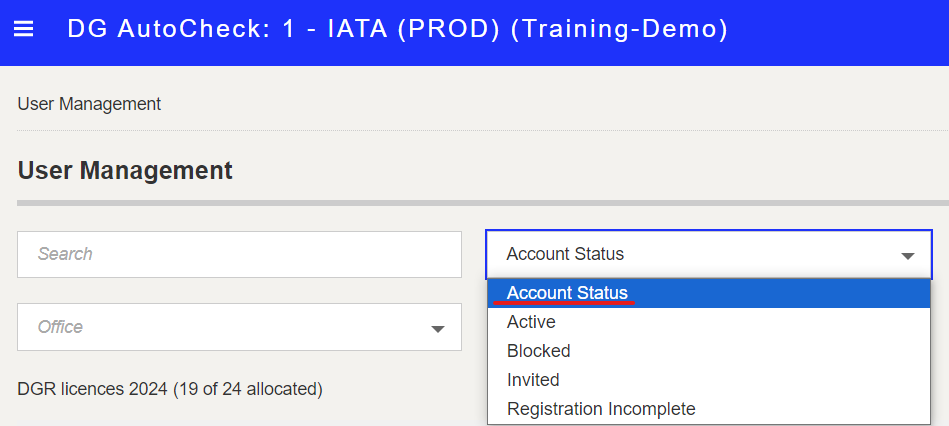This screenshot has height=426, width=949.
Task: Click the (Training-Demo) label in header
Action: click(619, 29)
